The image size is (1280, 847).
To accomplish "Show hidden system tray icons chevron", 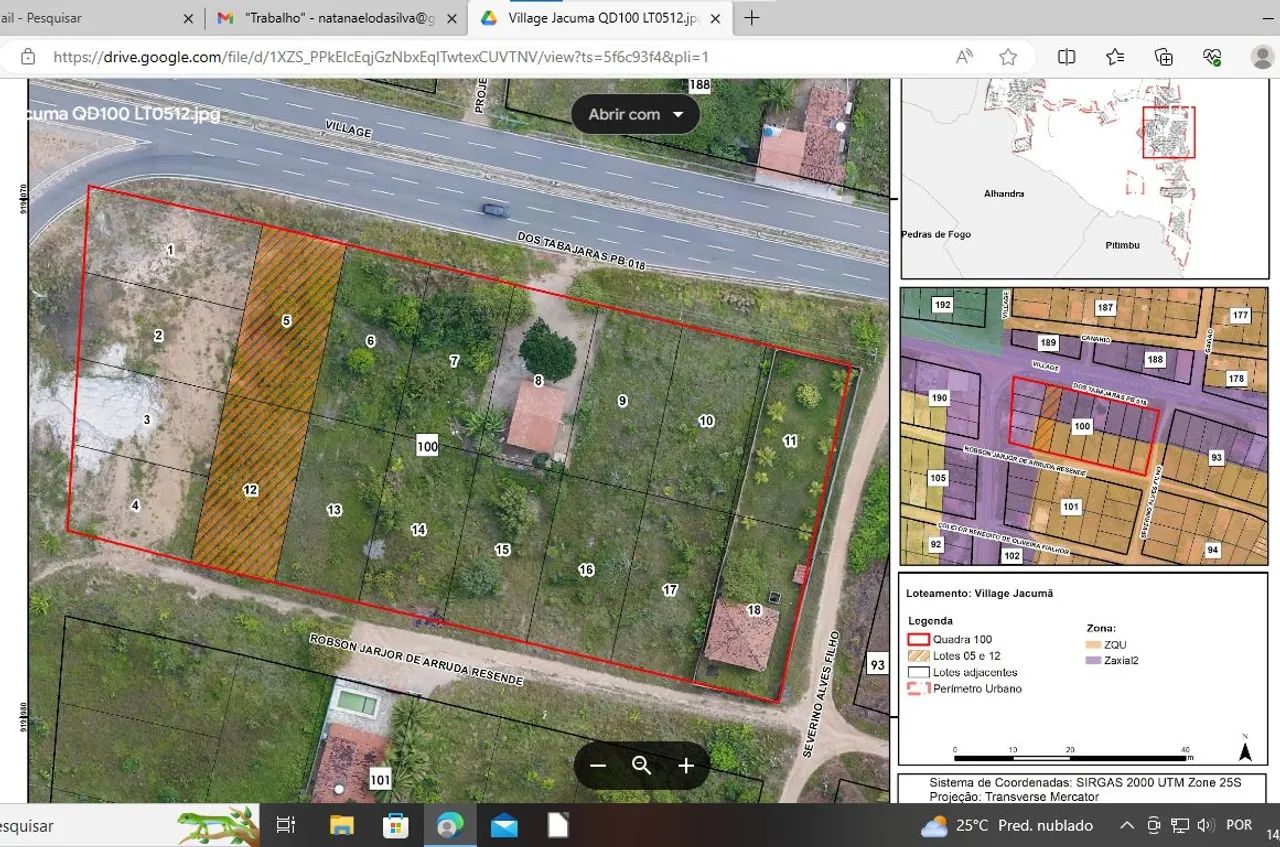I will coord(1127,826).
